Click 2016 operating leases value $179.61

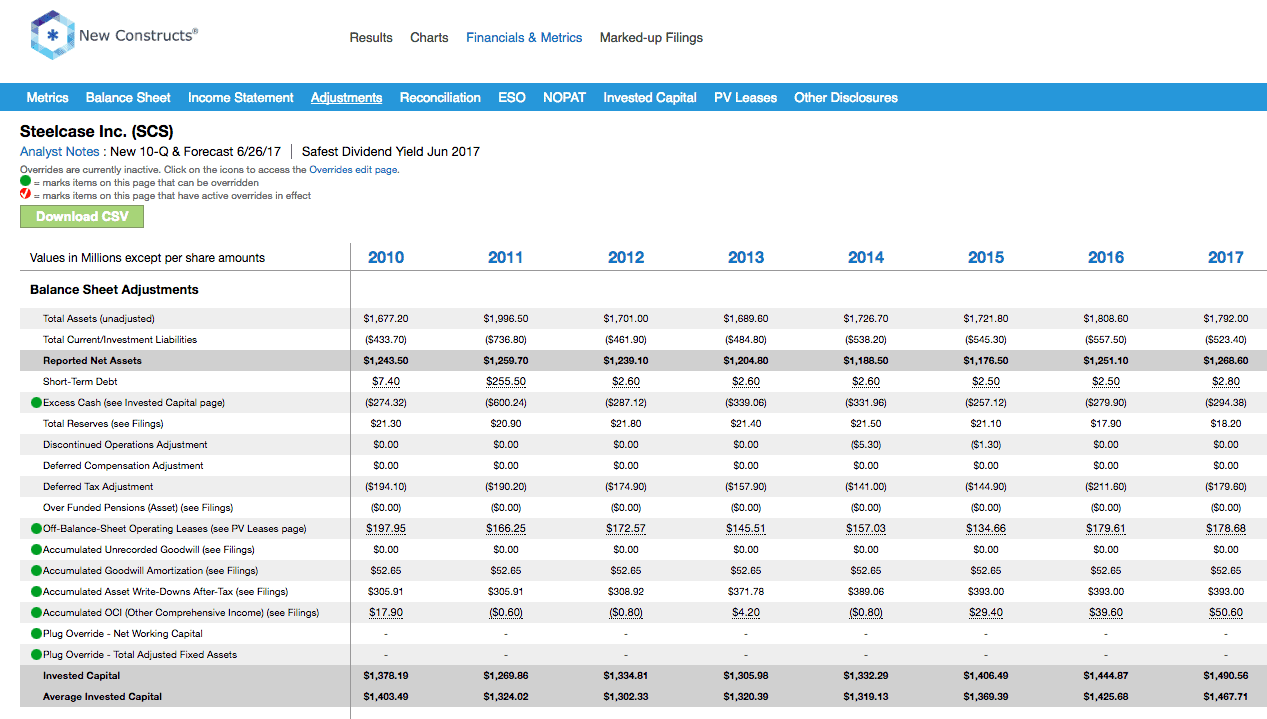[1106, 529]
